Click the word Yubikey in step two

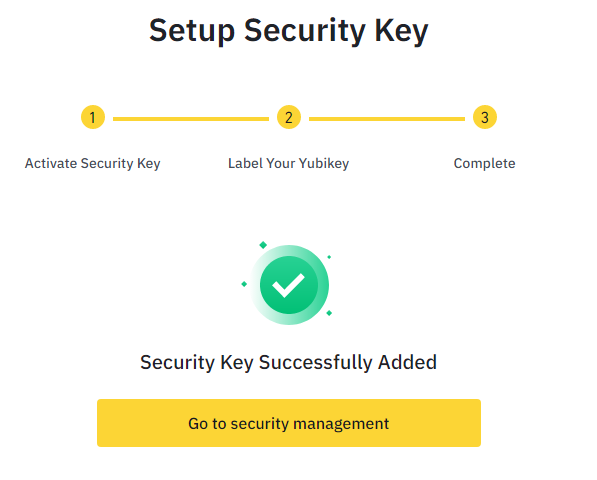[324, 164]
